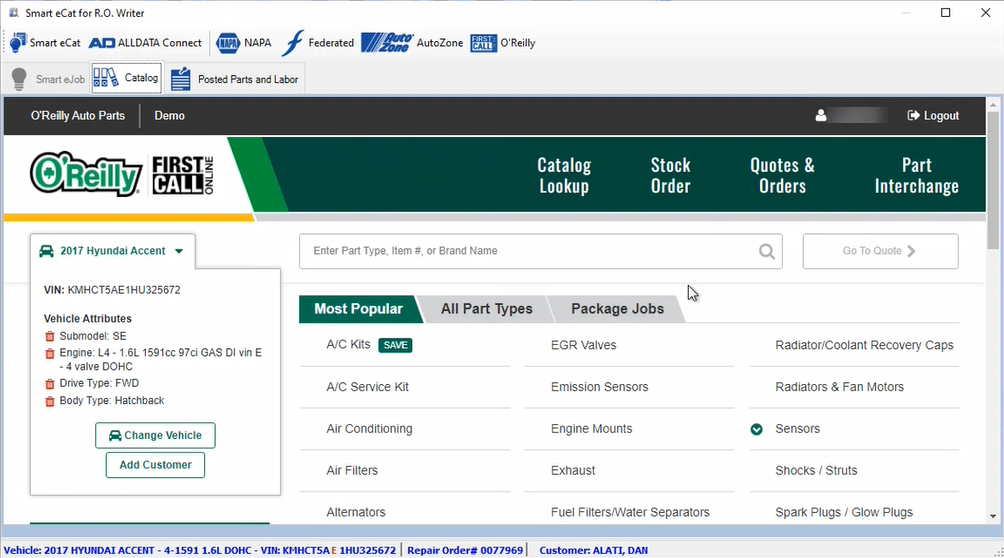Select the Engine Mounts part type
Image resolution: width=1004 pixels, height=558 pixels.
(591, 429)
